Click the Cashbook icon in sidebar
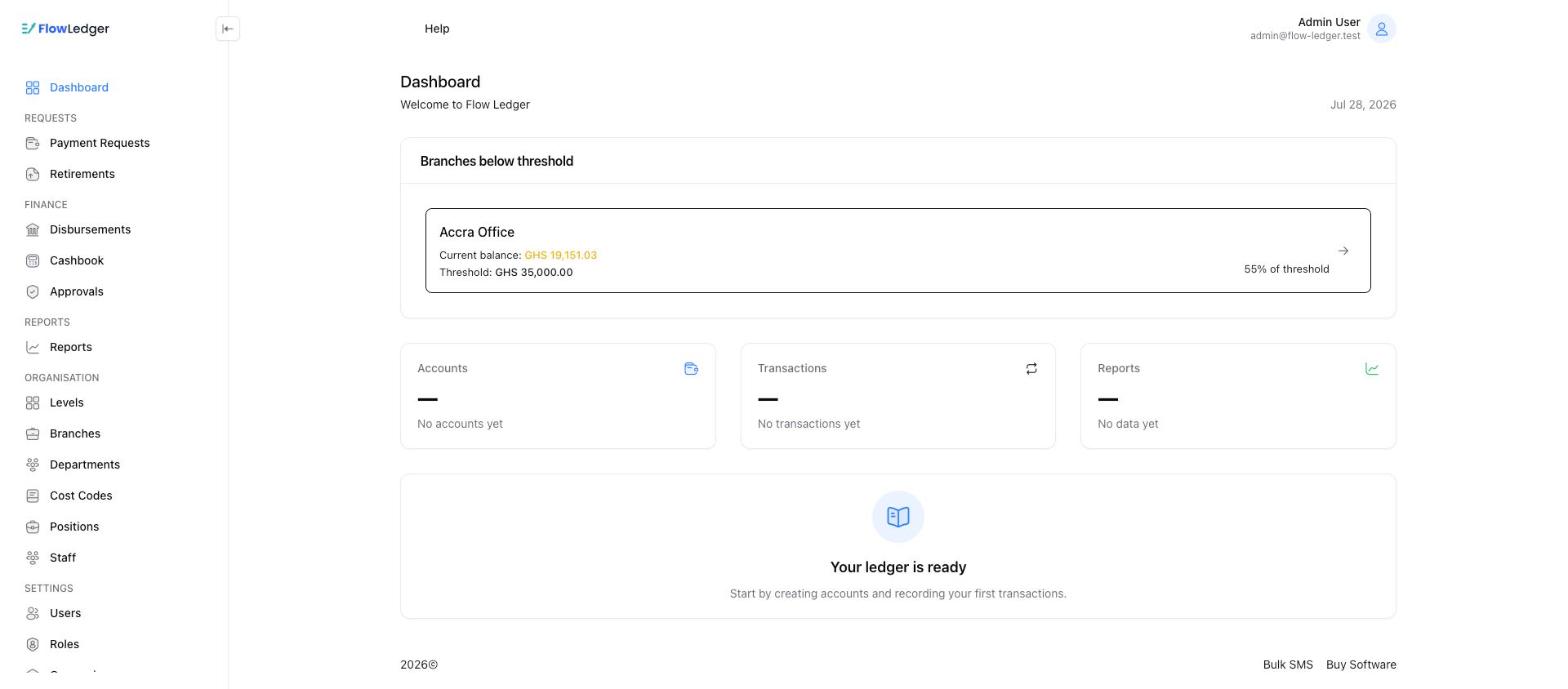 click(x=32, y=261)
